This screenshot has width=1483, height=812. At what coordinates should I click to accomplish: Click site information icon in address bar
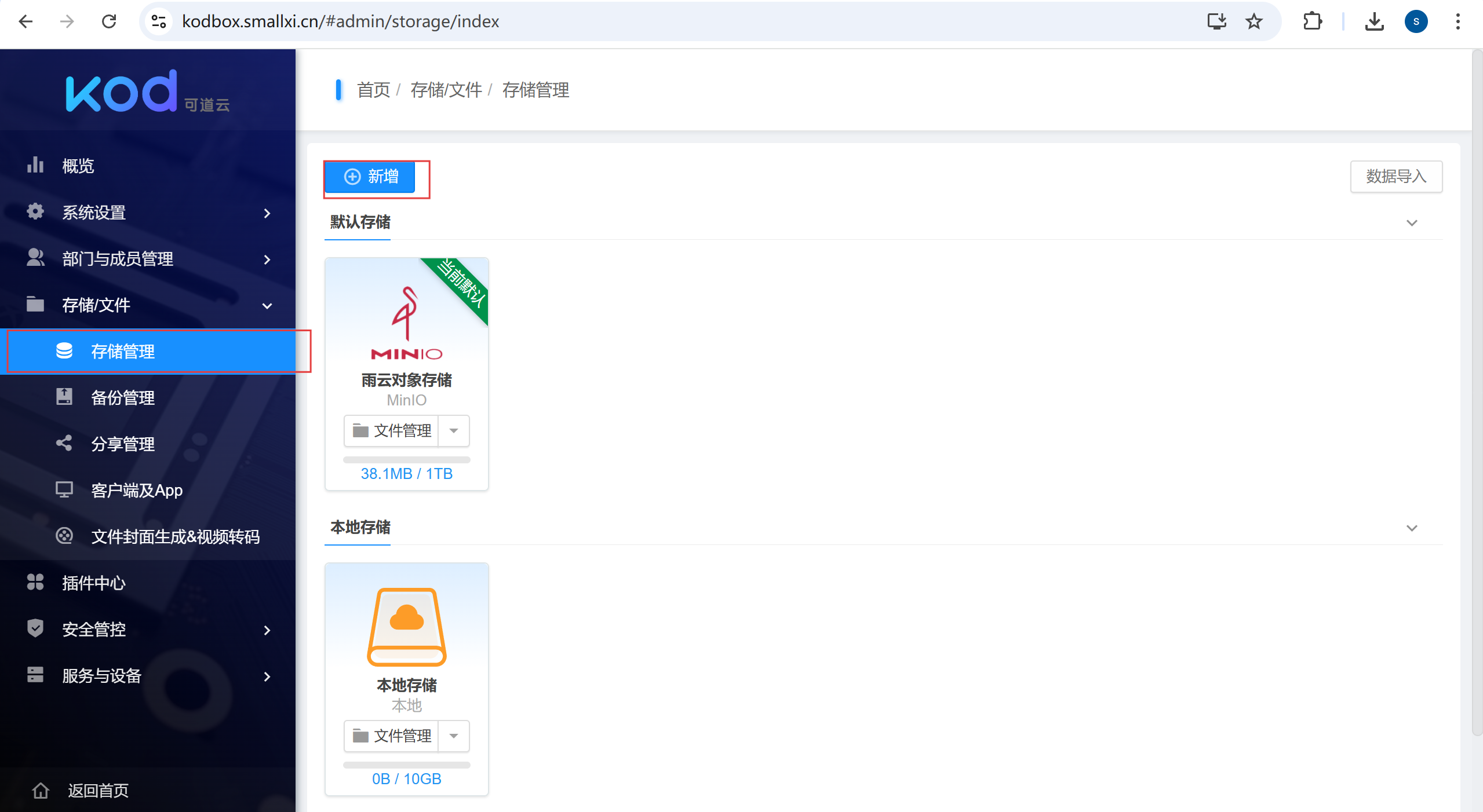point(158,21)
